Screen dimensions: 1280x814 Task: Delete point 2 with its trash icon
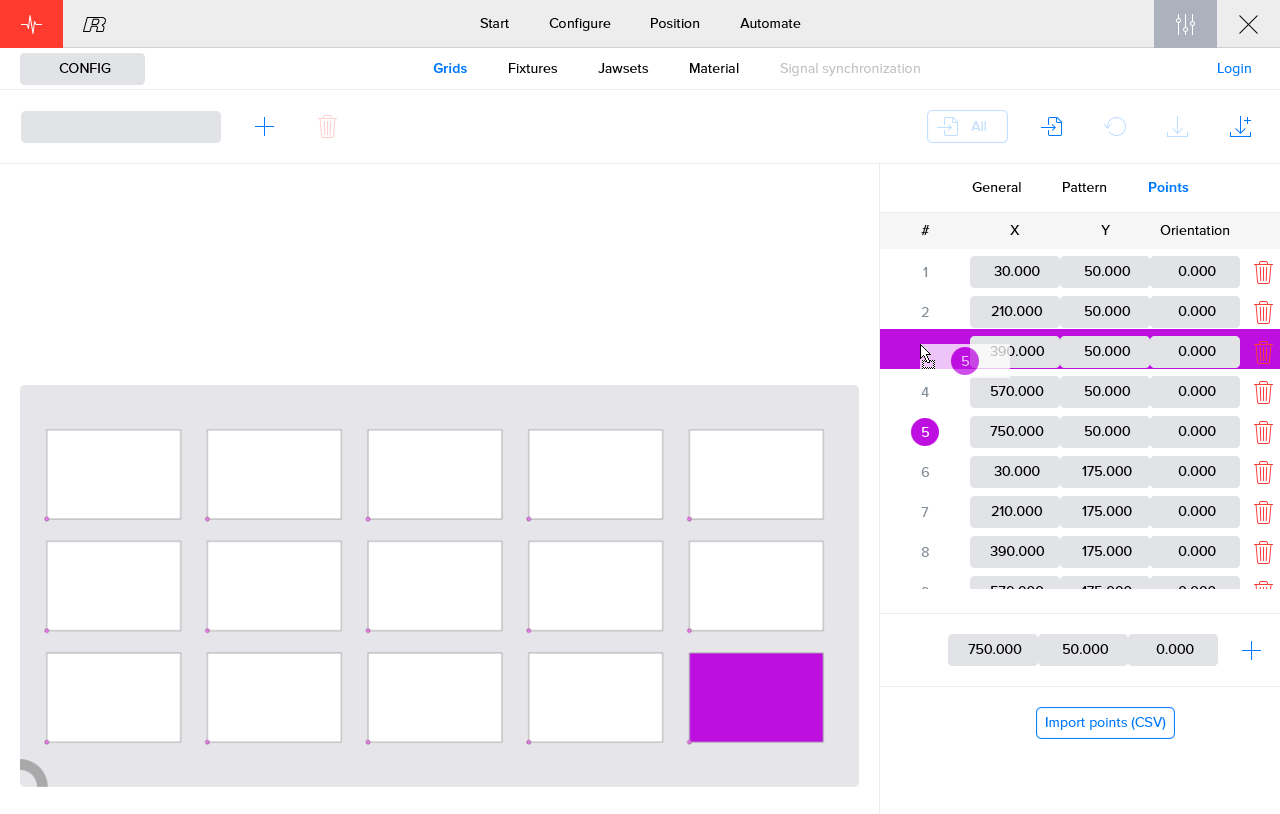[1263, 312]
